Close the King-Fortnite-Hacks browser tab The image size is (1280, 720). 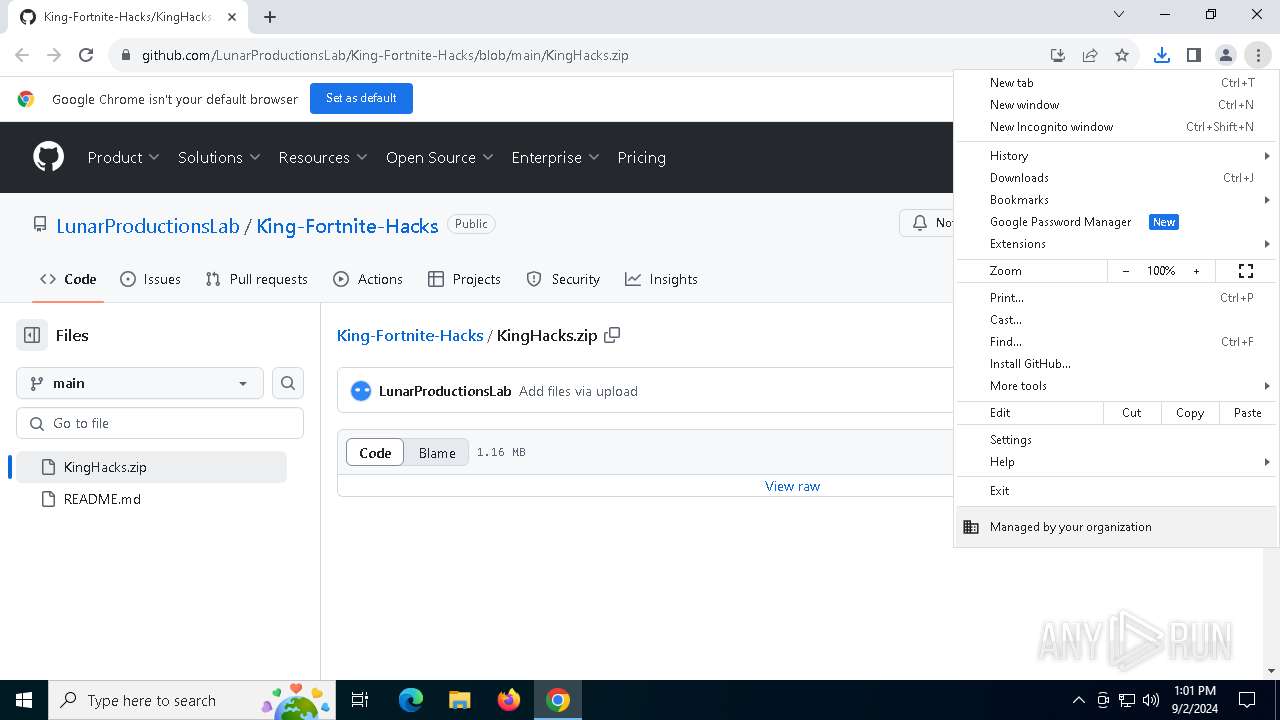[234, 16]
